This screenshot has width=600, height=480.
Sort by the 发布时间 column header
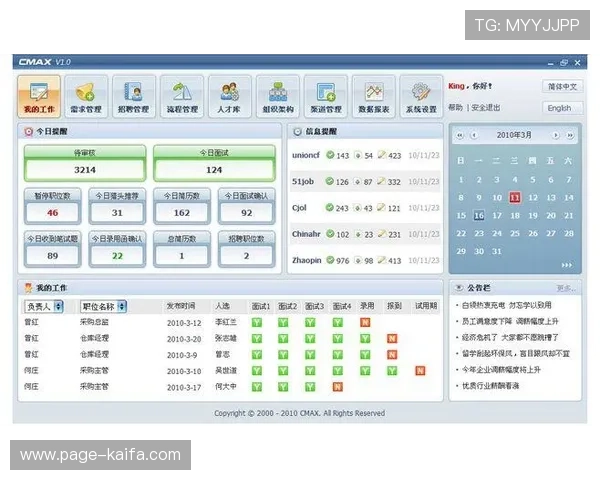pyautogui.click(x=181, y=306)
